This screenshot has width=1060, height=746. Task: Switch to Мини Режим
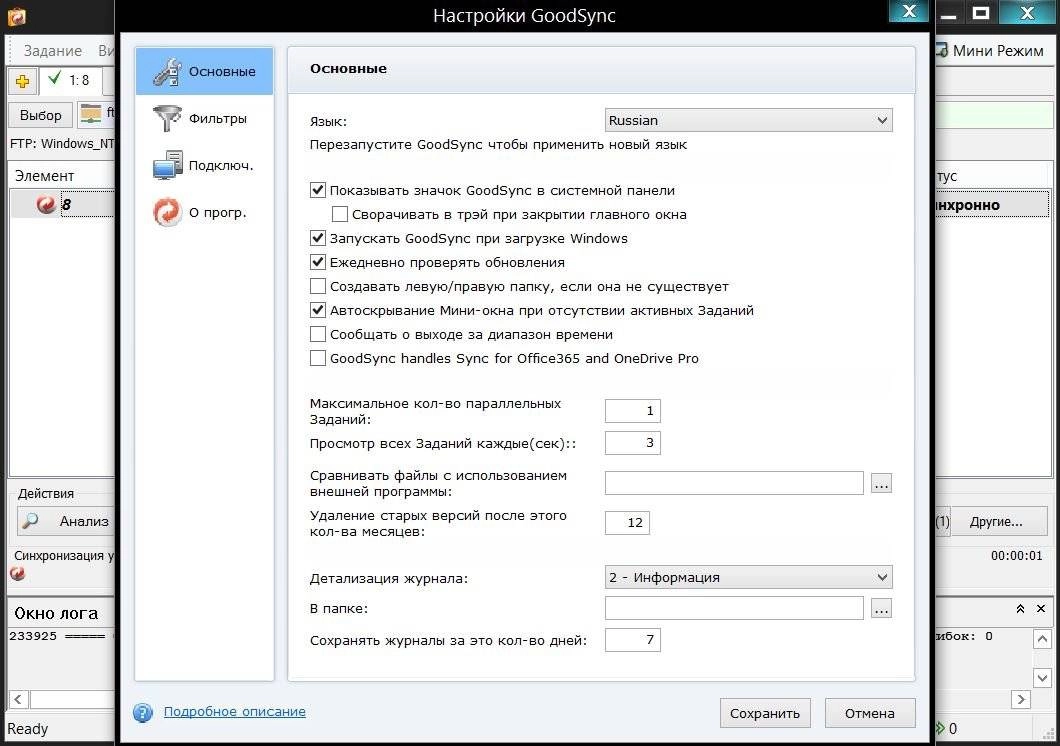tap(990, 51)
